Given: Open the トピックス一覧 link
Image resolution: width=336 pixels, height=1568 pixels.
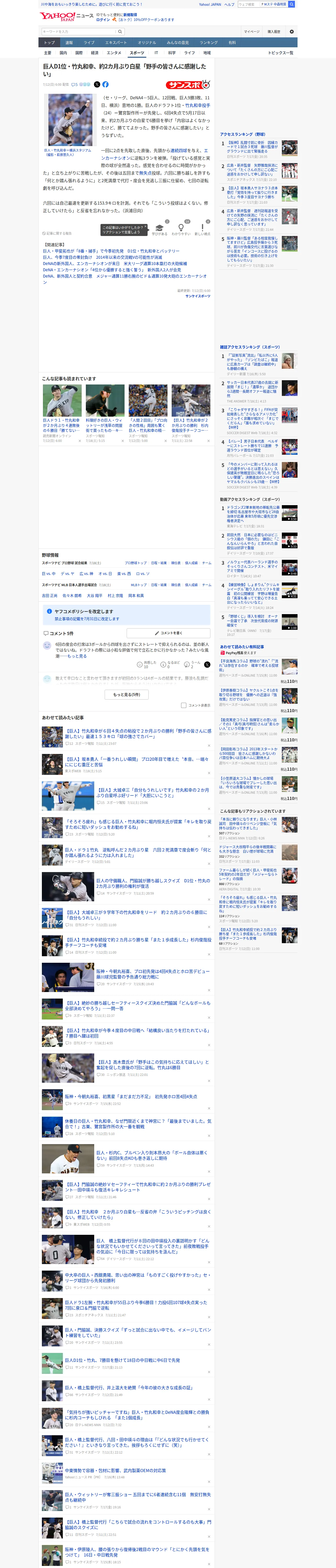Looking at the screenshot, I should coord(281,53).
